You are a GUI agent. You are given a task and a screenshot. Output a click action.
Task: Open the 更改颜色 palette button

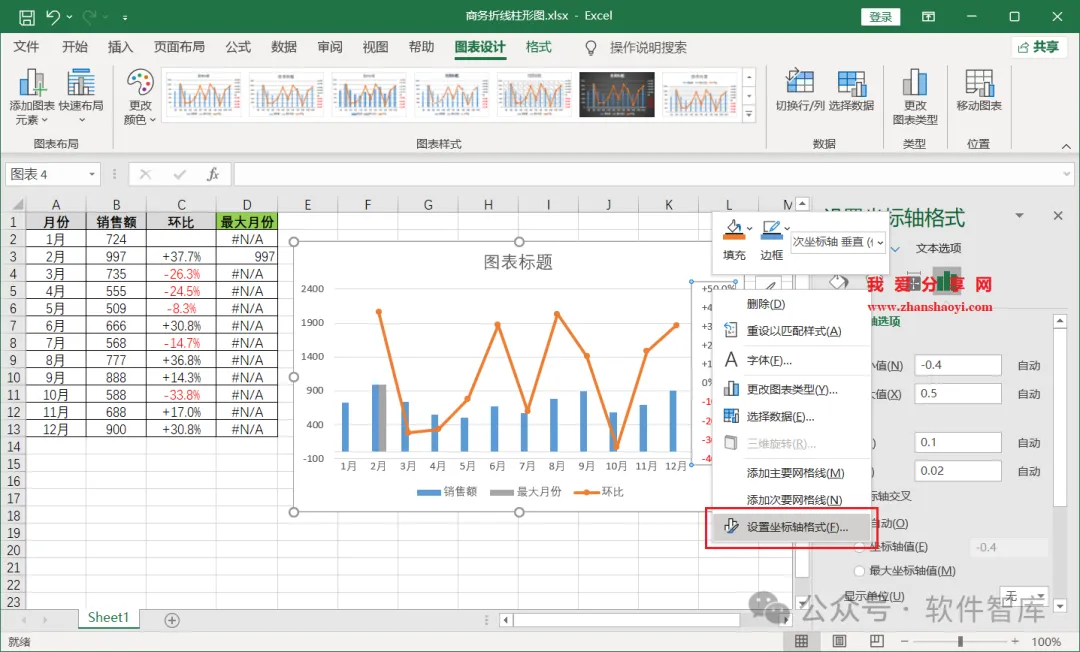(140, 97)
